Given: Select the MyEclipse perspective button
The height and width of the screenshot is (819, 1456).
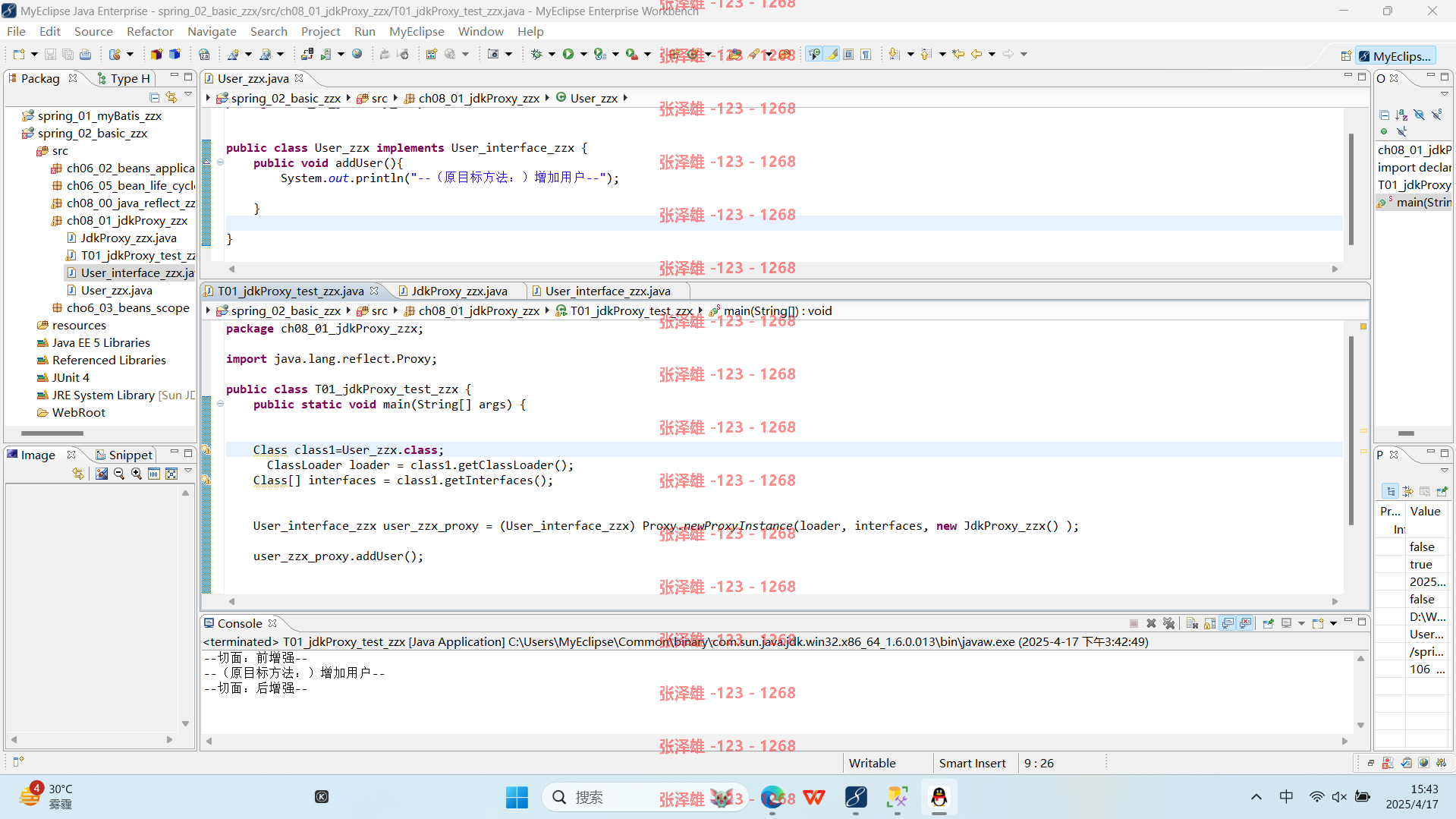Looking at the screenshot, I should tap(1395, 56).
